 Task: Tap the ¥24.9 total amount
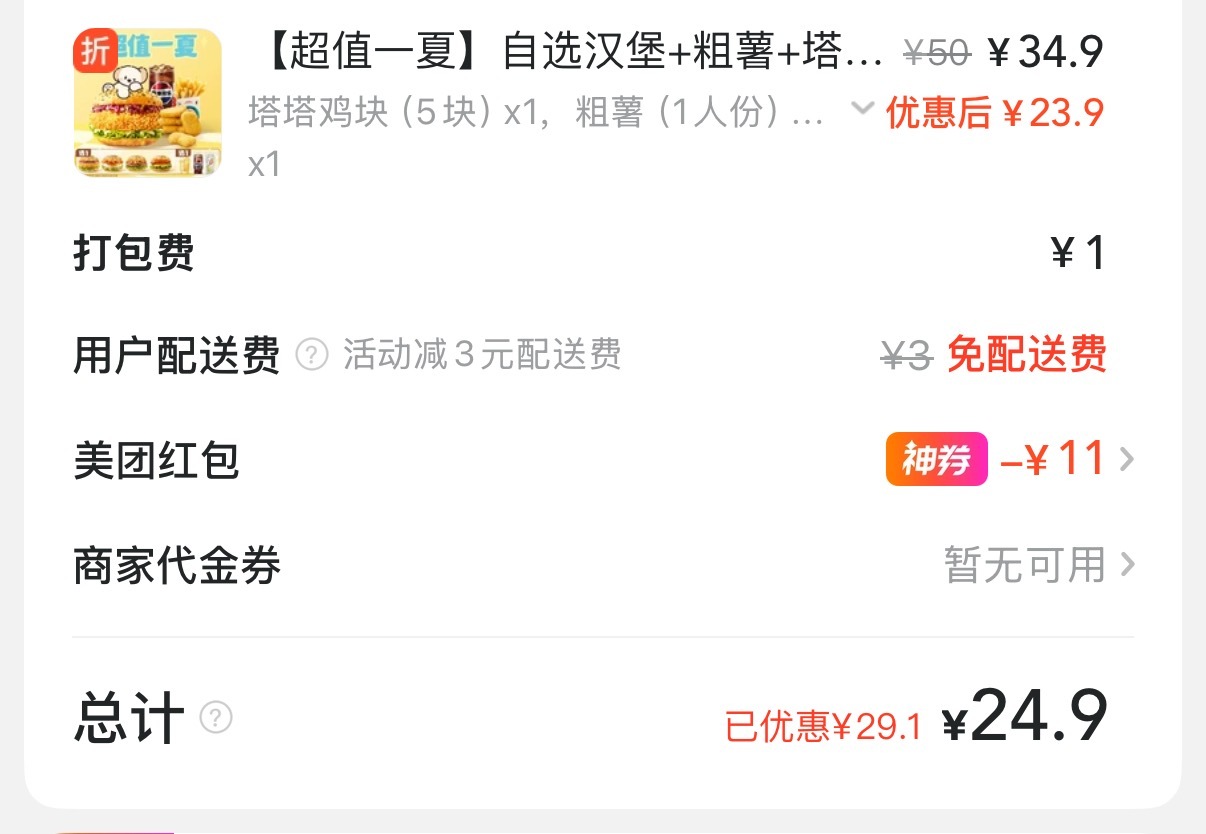[1025, 716]
